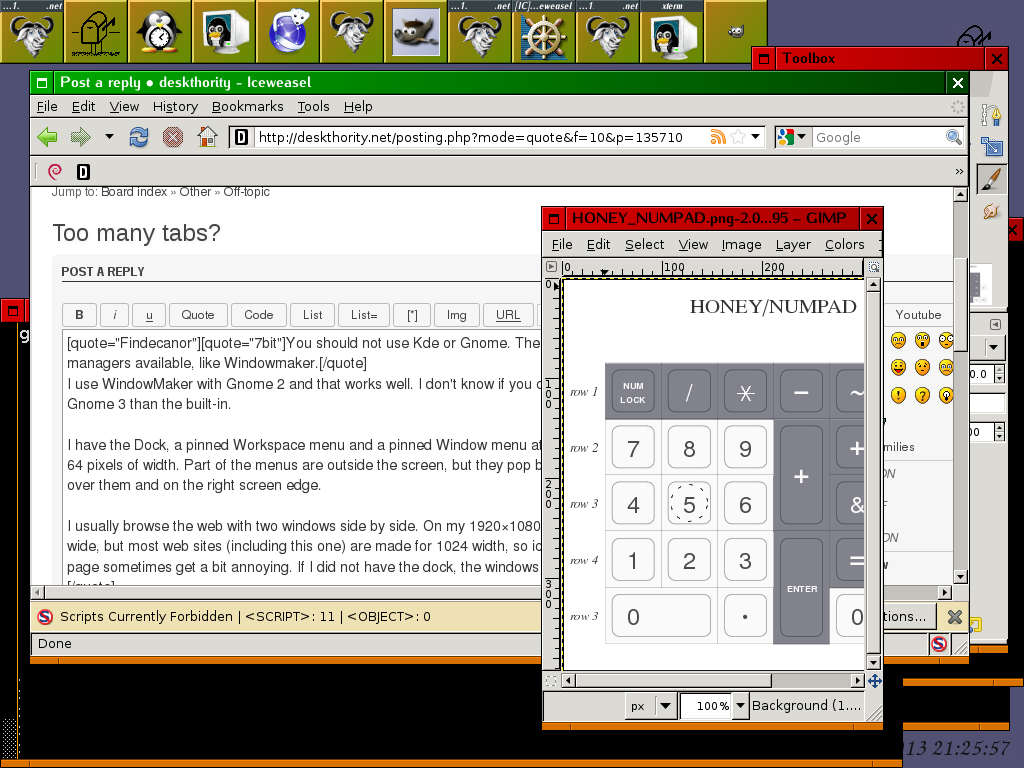Click the Iceweasel Reload page icon

click(x=139, y=137)
